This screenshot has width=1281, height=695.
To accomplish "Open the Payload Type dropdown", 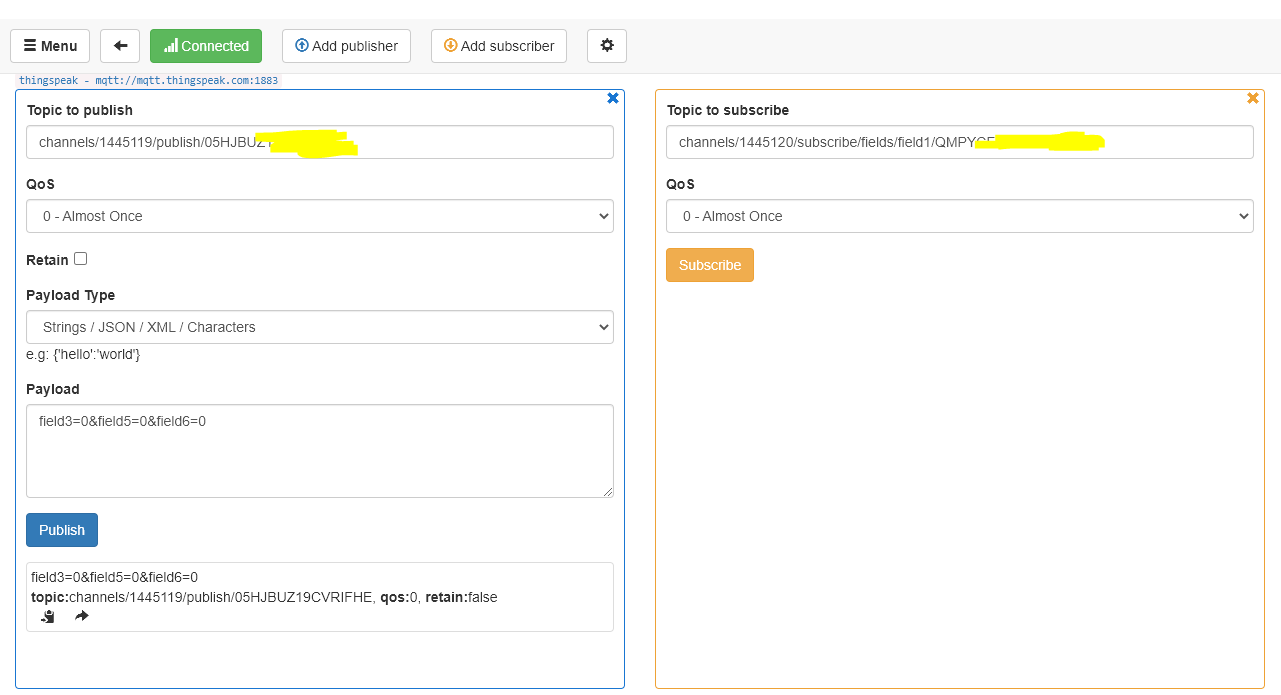I will tap(320, 327).
